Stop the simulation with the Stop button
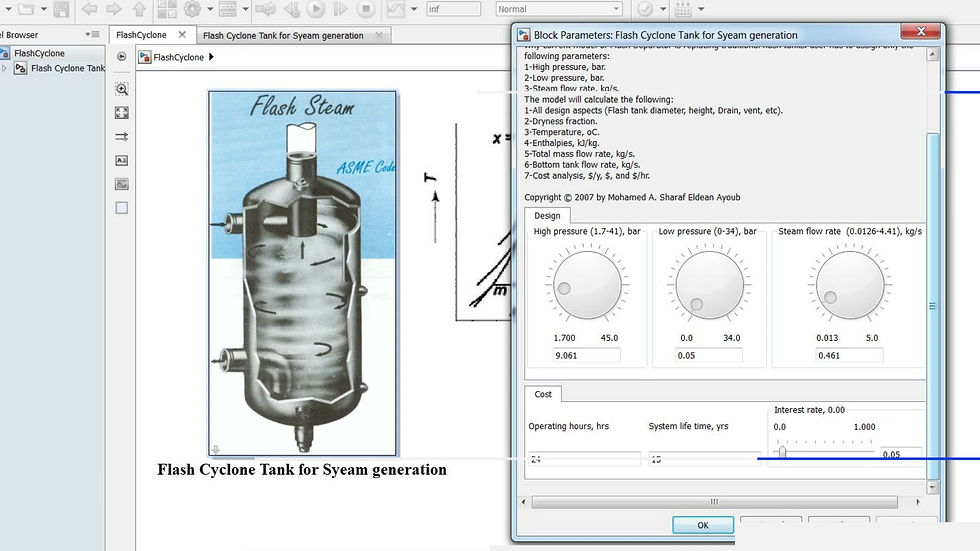Image resolution: width=980 pixels, height=551 pixels. [x=366, y=9]
